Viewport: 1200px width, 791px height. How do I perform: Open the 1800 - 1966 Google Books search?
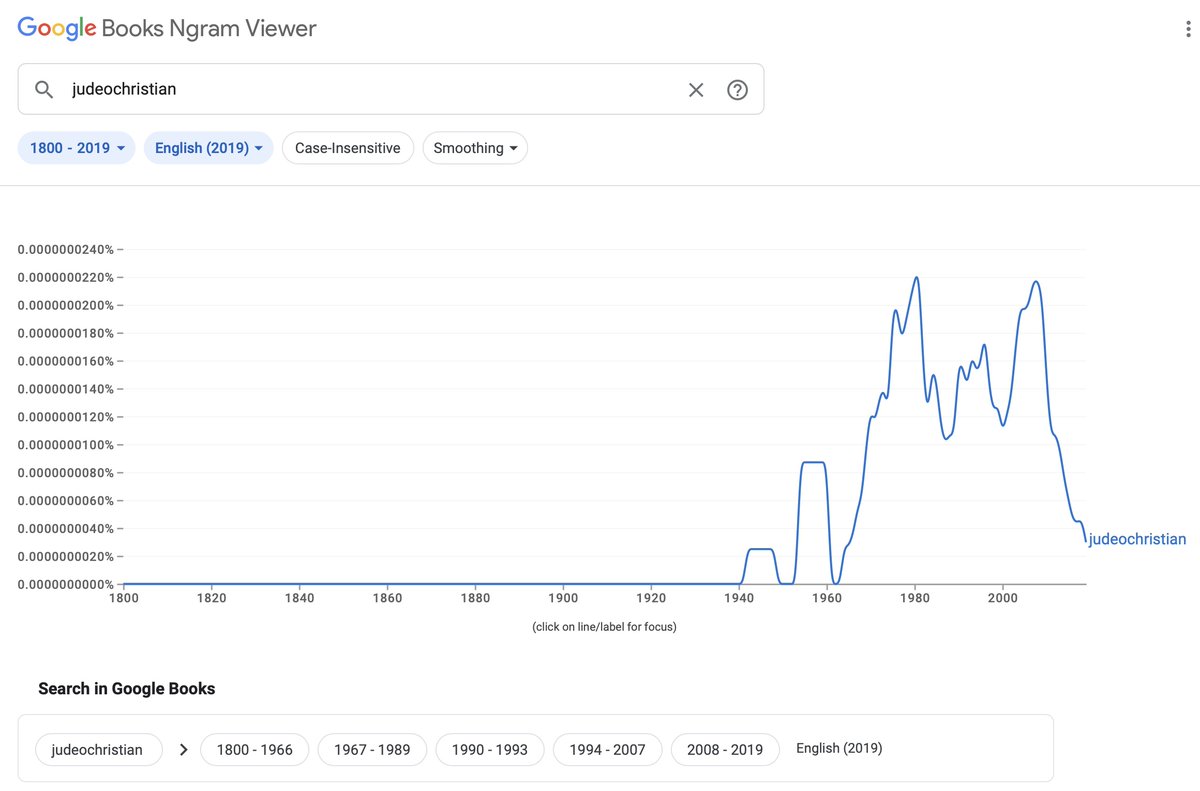tap(255, 749)
